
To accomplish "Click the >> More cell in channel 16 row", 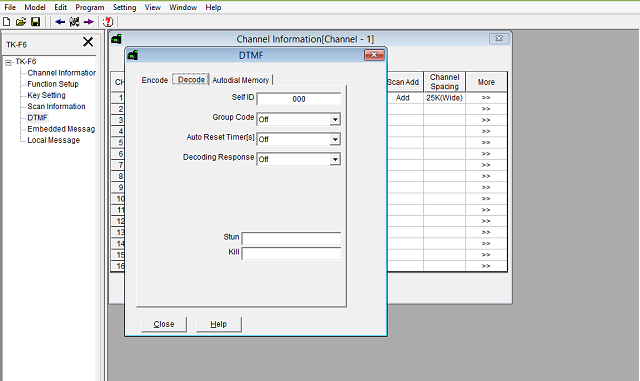I will (486, 266).
